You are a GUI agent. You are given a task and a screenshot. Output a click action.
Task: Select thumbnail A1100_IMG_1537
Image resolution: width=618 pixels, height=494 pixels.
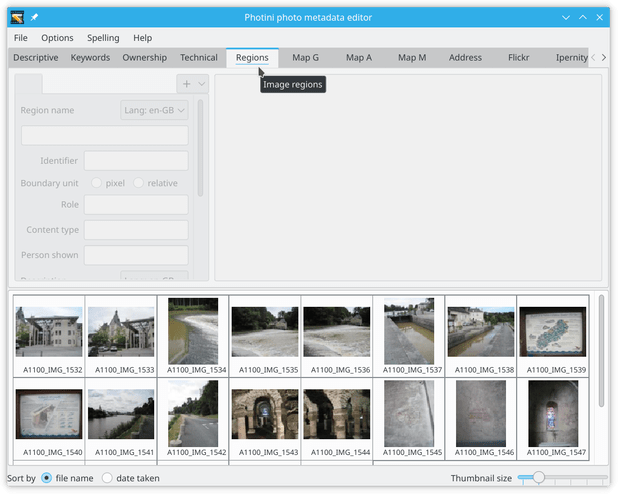coord(409,336)
